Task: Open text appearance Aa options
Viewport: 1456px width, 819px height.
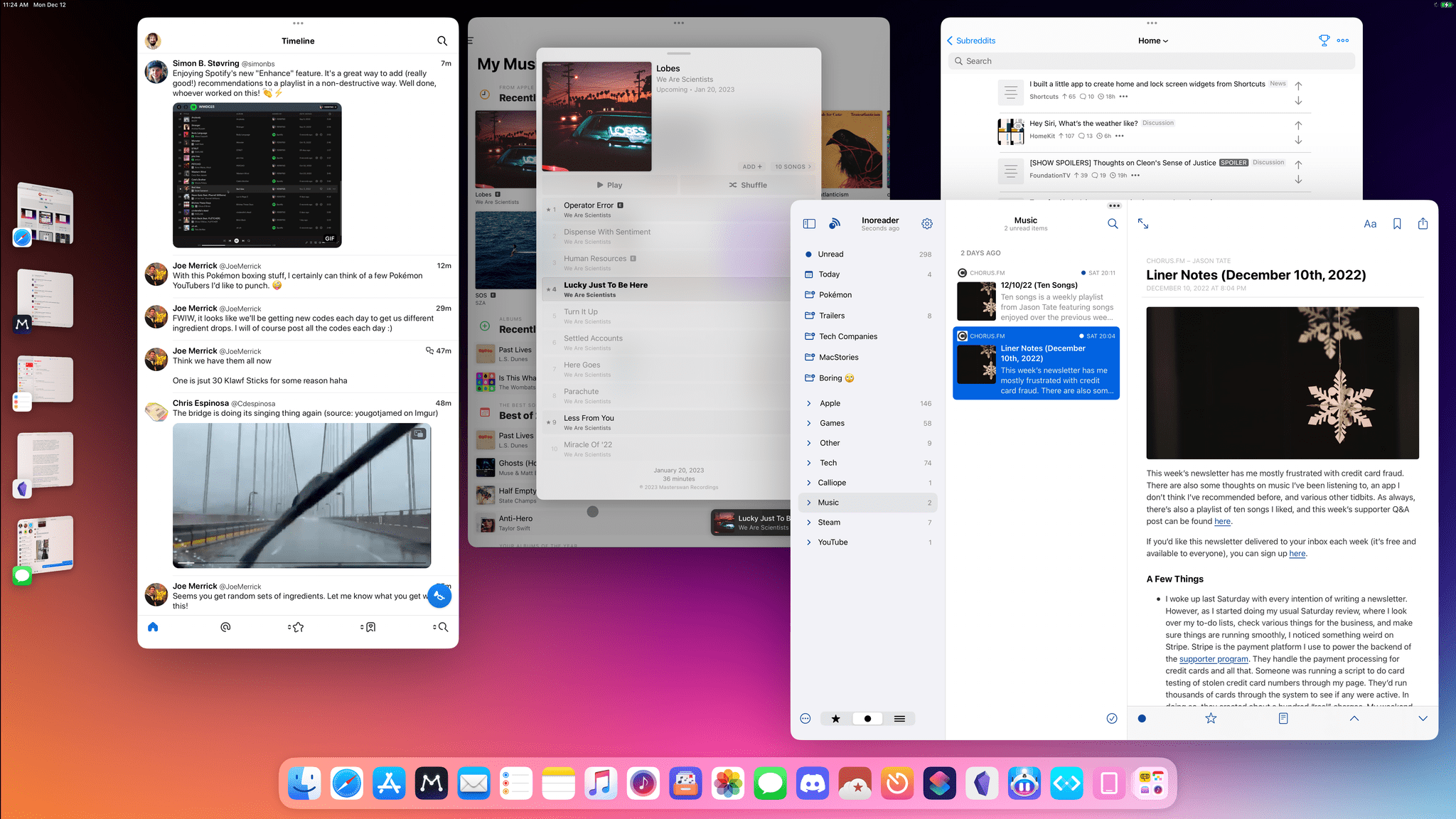Action: click(x=1370, y=224)
